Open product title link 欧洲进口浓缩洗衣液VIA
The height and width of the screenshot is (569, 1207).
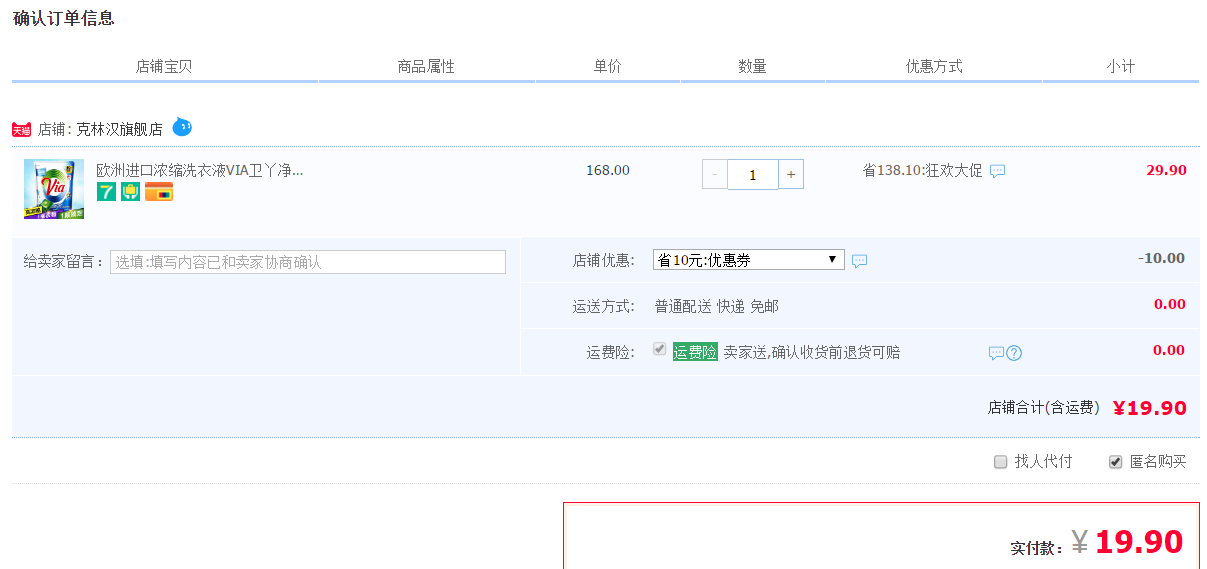200,170
